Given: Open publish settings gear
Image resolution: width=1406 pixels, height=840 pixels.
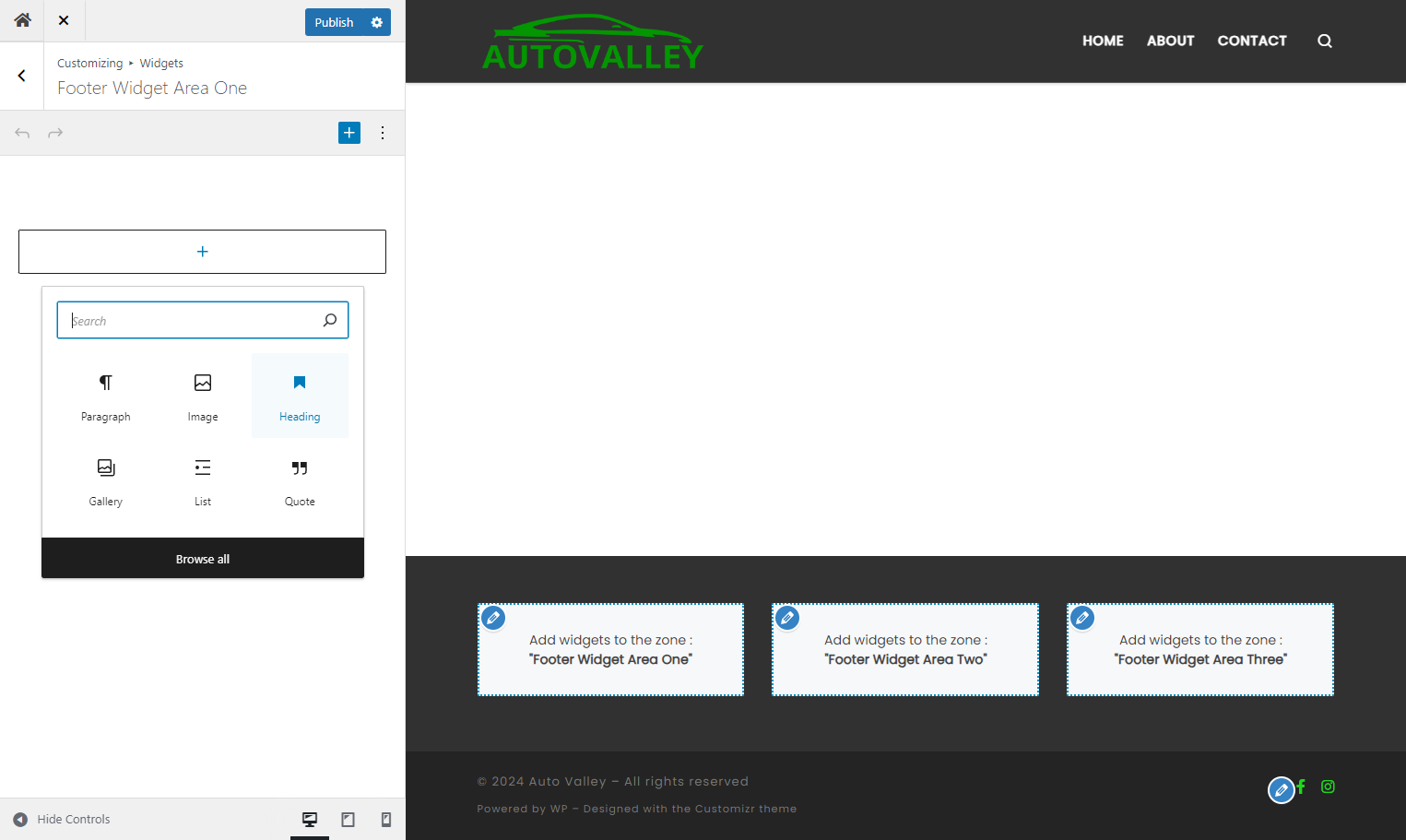Looking at the screenshot, I should [376, 22].
